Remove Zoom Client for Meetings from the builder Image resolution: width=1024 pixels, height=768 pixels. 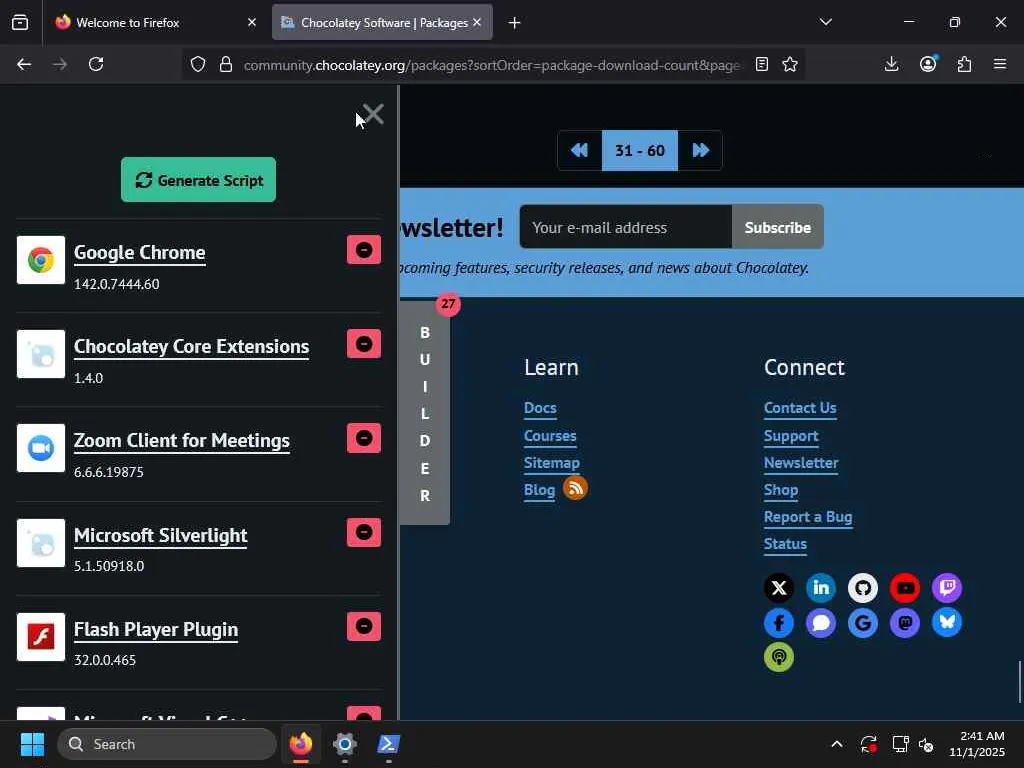[x=364, y=438]
